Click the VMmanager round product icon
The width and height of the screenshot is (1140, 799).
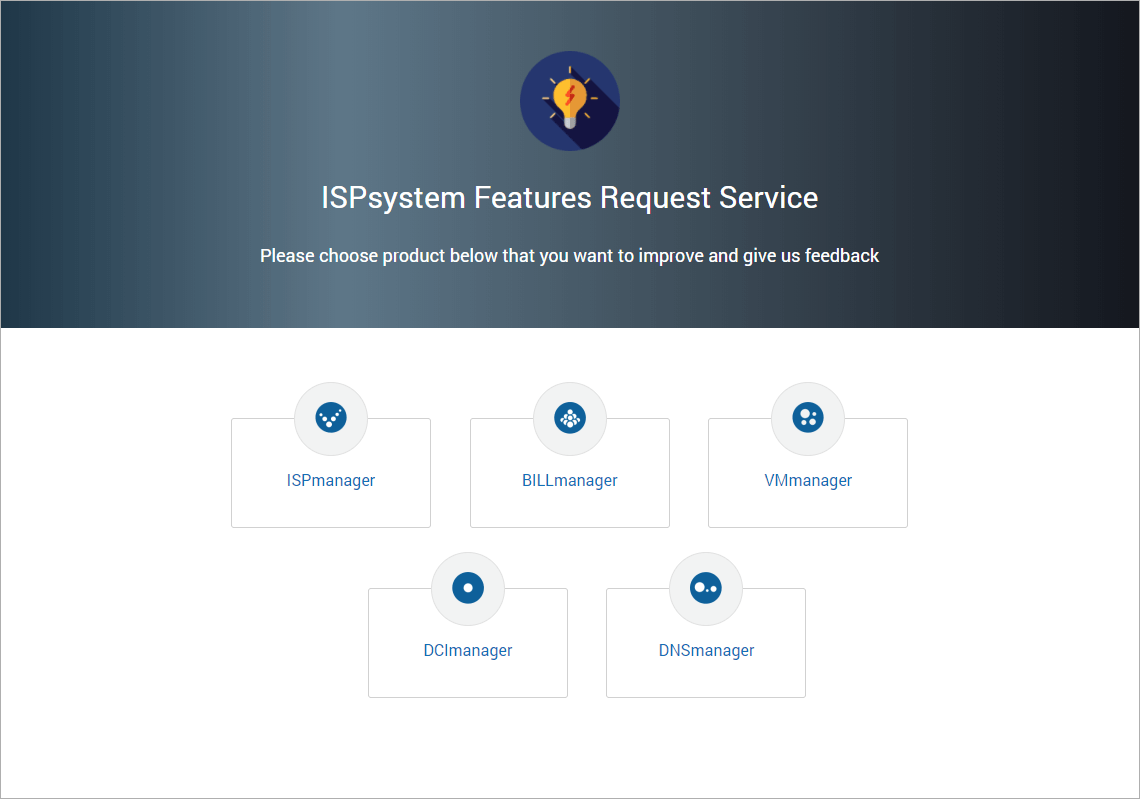click(808, 418)
